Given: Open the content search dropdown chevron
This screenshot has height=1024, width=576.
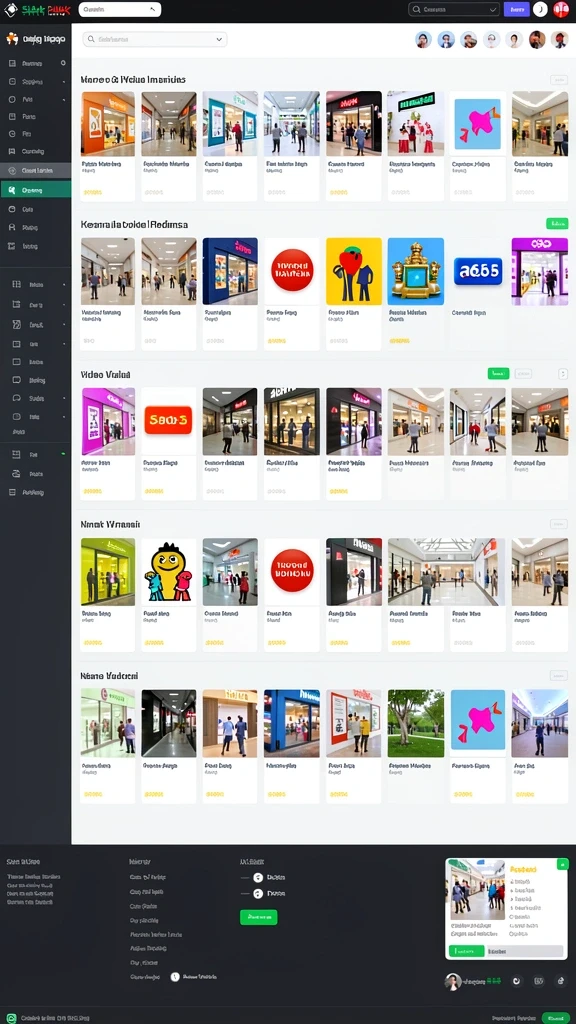Looking at the screenshot, I should (219, 39).
